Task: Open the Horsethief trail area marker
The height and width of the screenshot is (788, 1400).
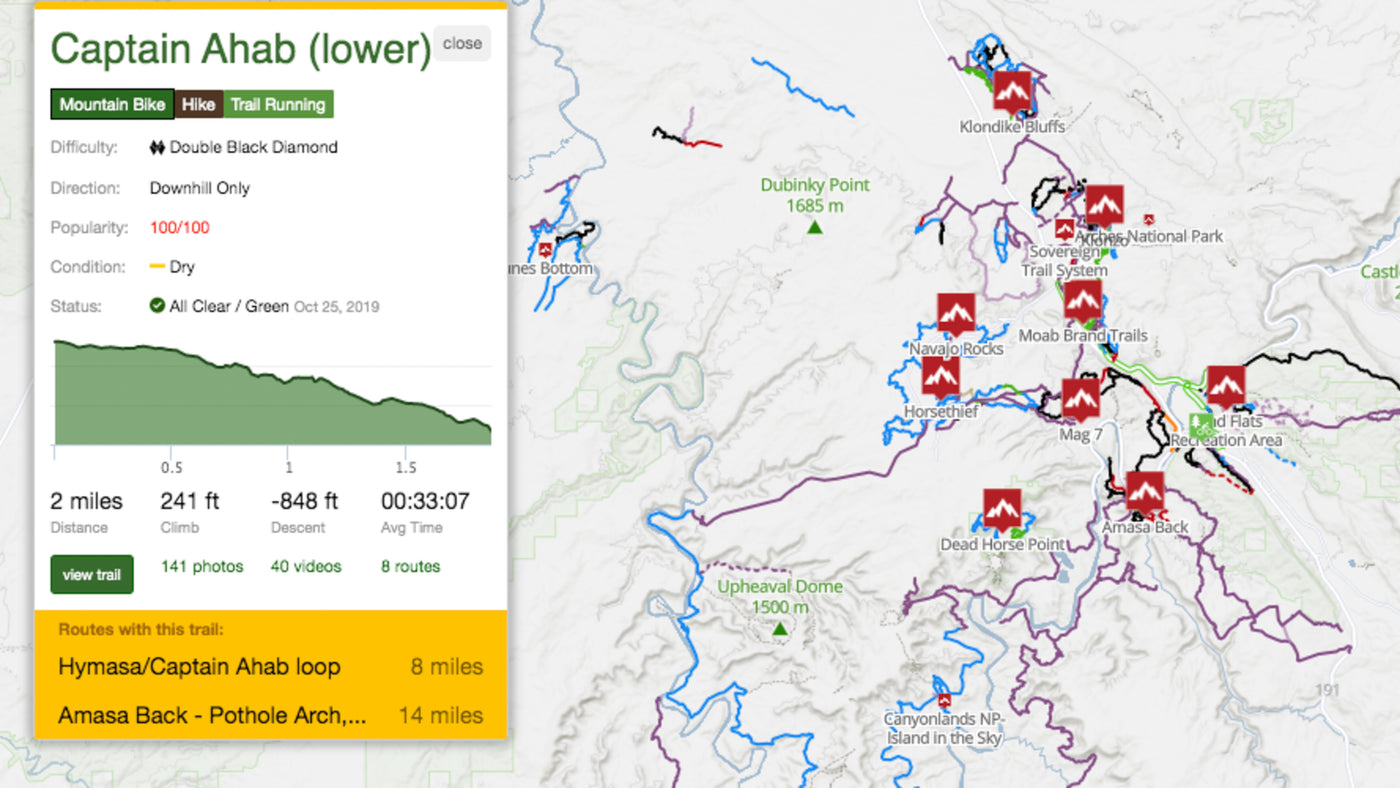Action: [940, 377]
